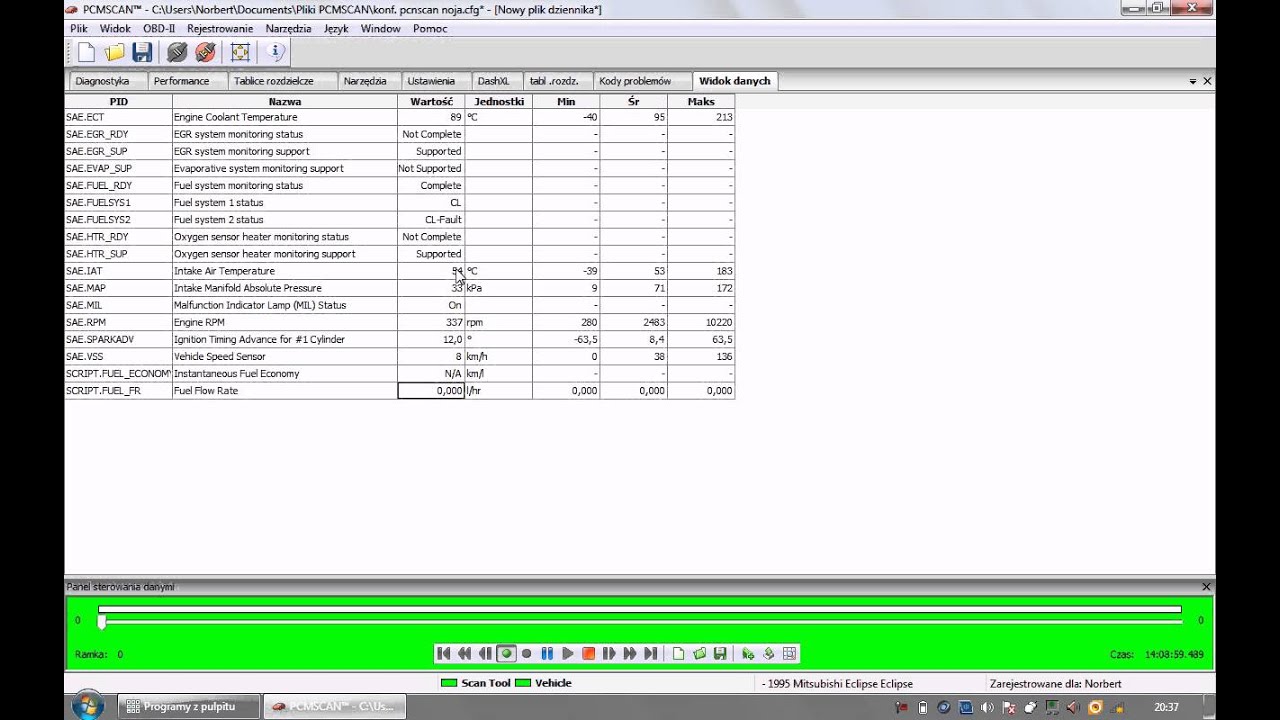Click the fast rewind button
Screen dimensions: 1280x720
pos(465,653)
